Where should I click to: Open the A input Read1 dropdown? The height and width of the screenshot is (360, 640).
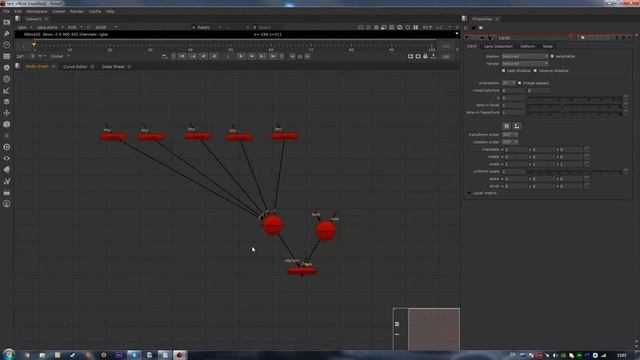point(209,27)
